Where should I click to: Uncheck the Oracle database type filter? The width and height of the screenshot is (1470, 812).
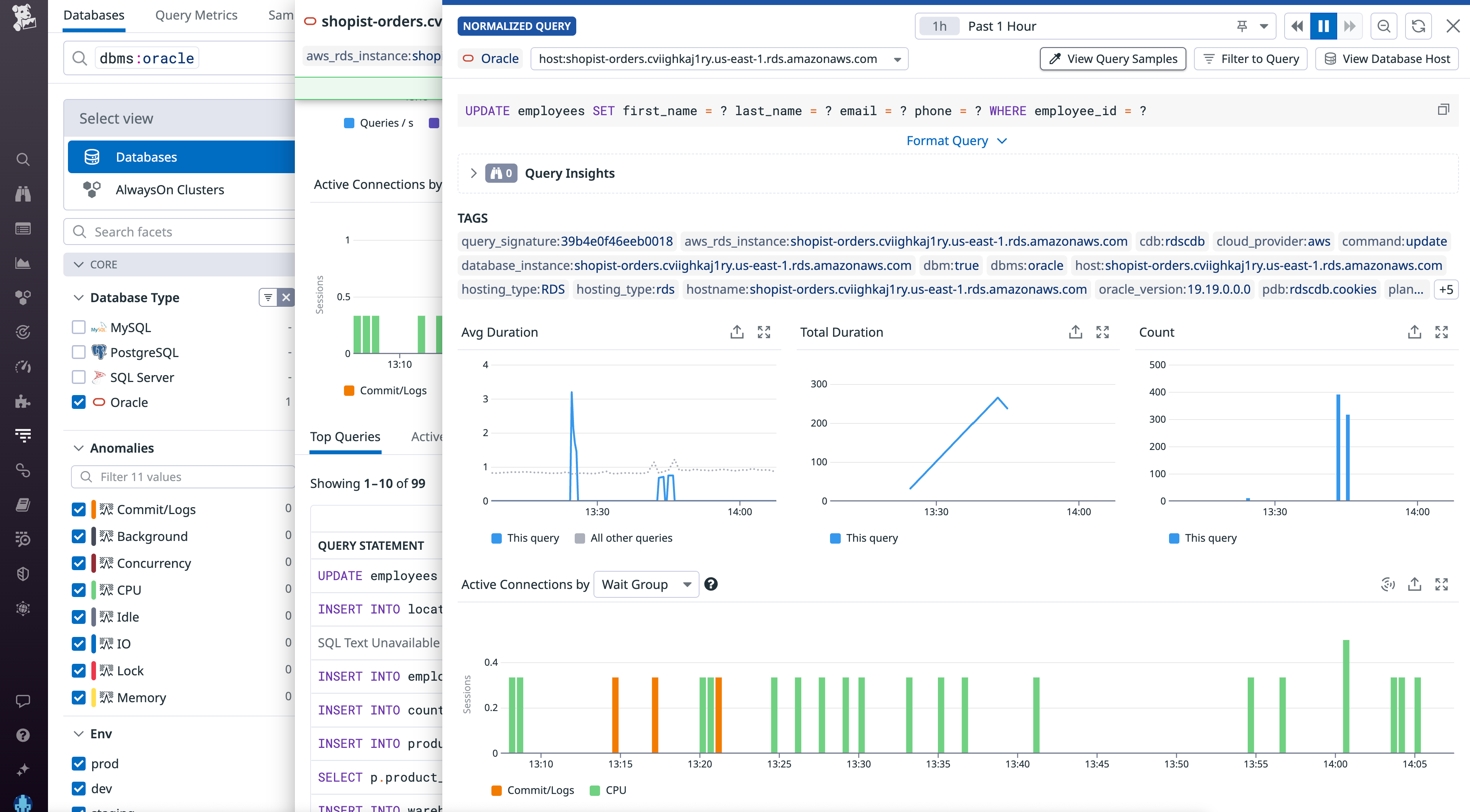(x=78, y=402)
